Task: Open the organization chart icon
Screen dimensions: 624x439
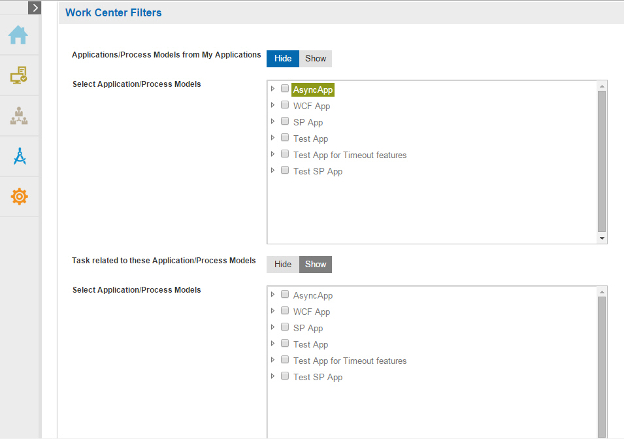Action: point(19,116)
